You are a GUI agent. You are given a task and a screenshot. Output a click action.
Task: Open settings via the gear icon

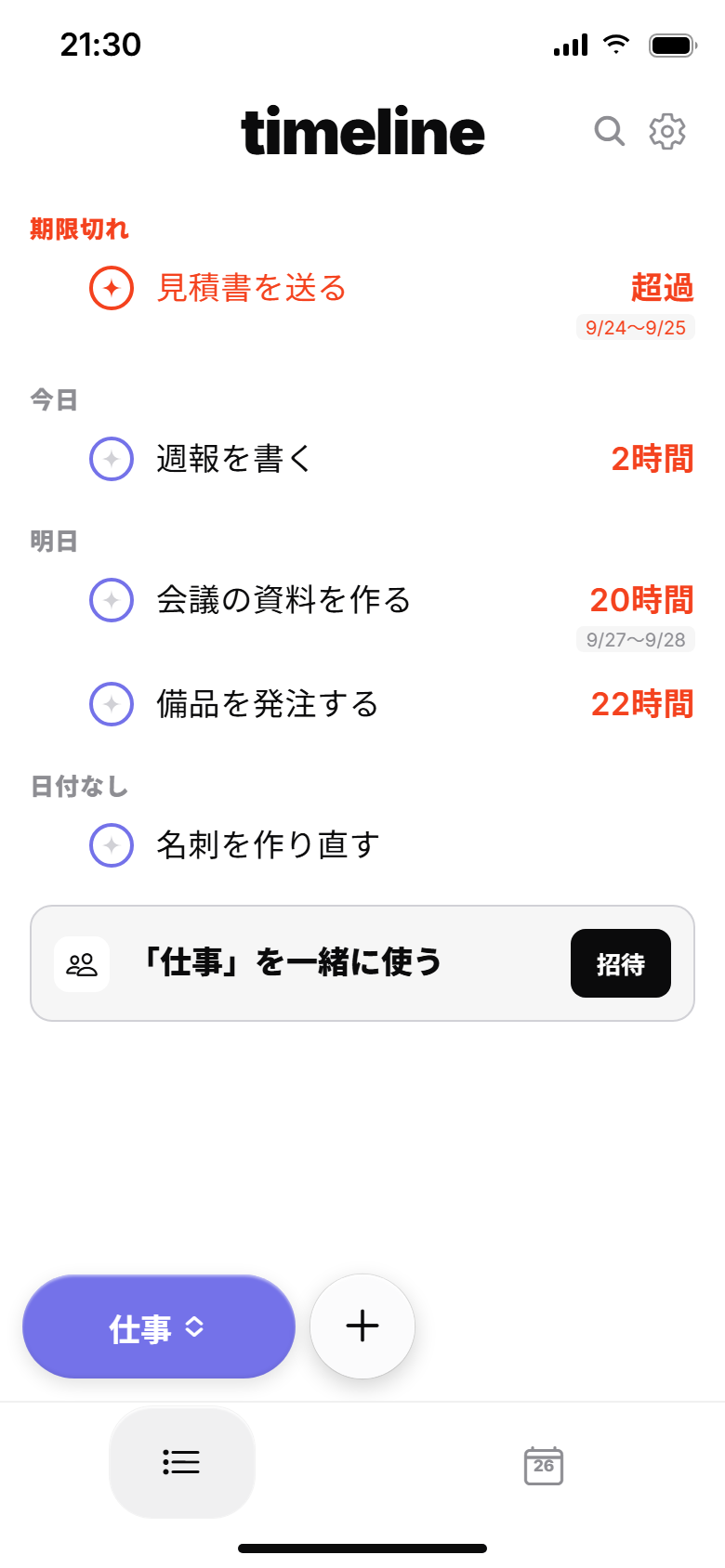click(667, 132)
